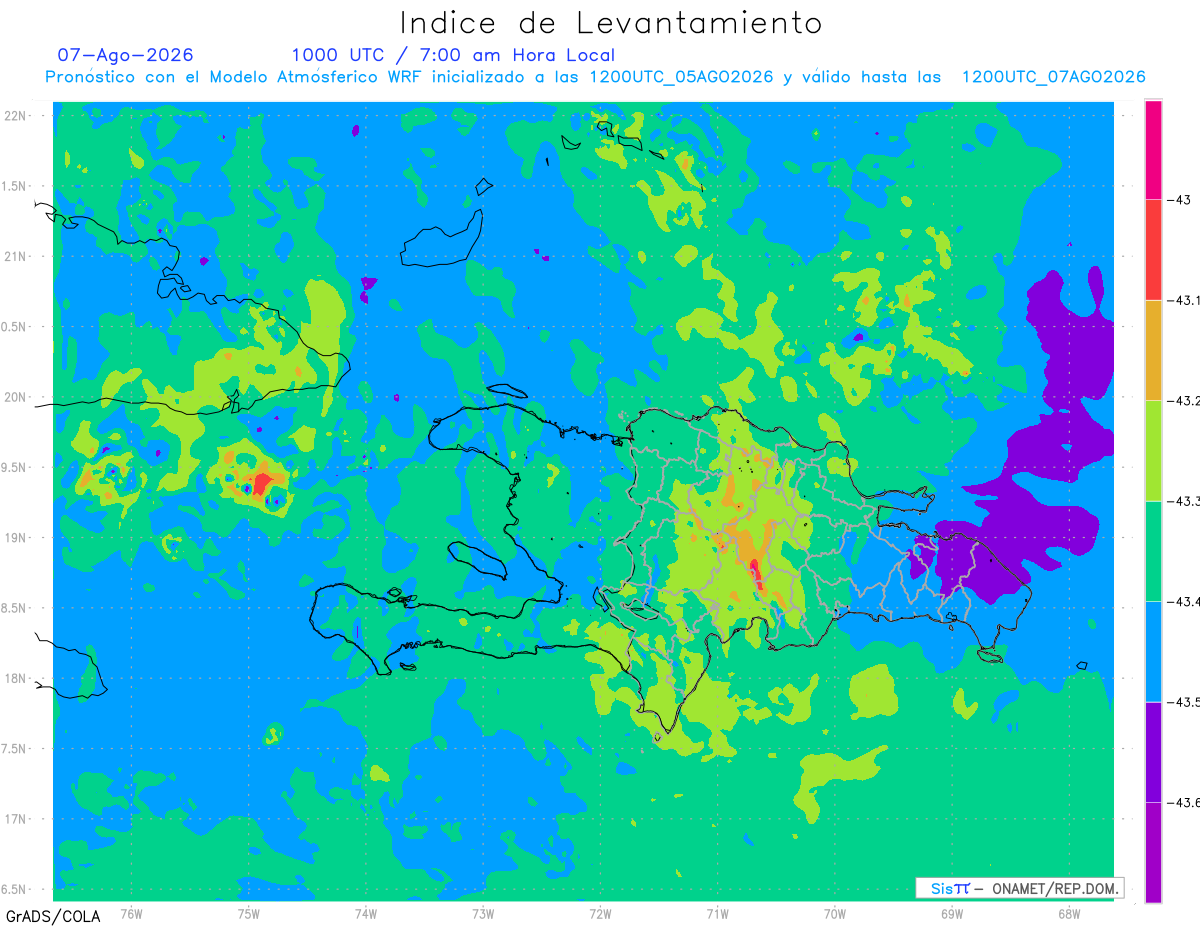Click the '74W' longitude label
The image size is (1200, 927).
coord(366,913)
